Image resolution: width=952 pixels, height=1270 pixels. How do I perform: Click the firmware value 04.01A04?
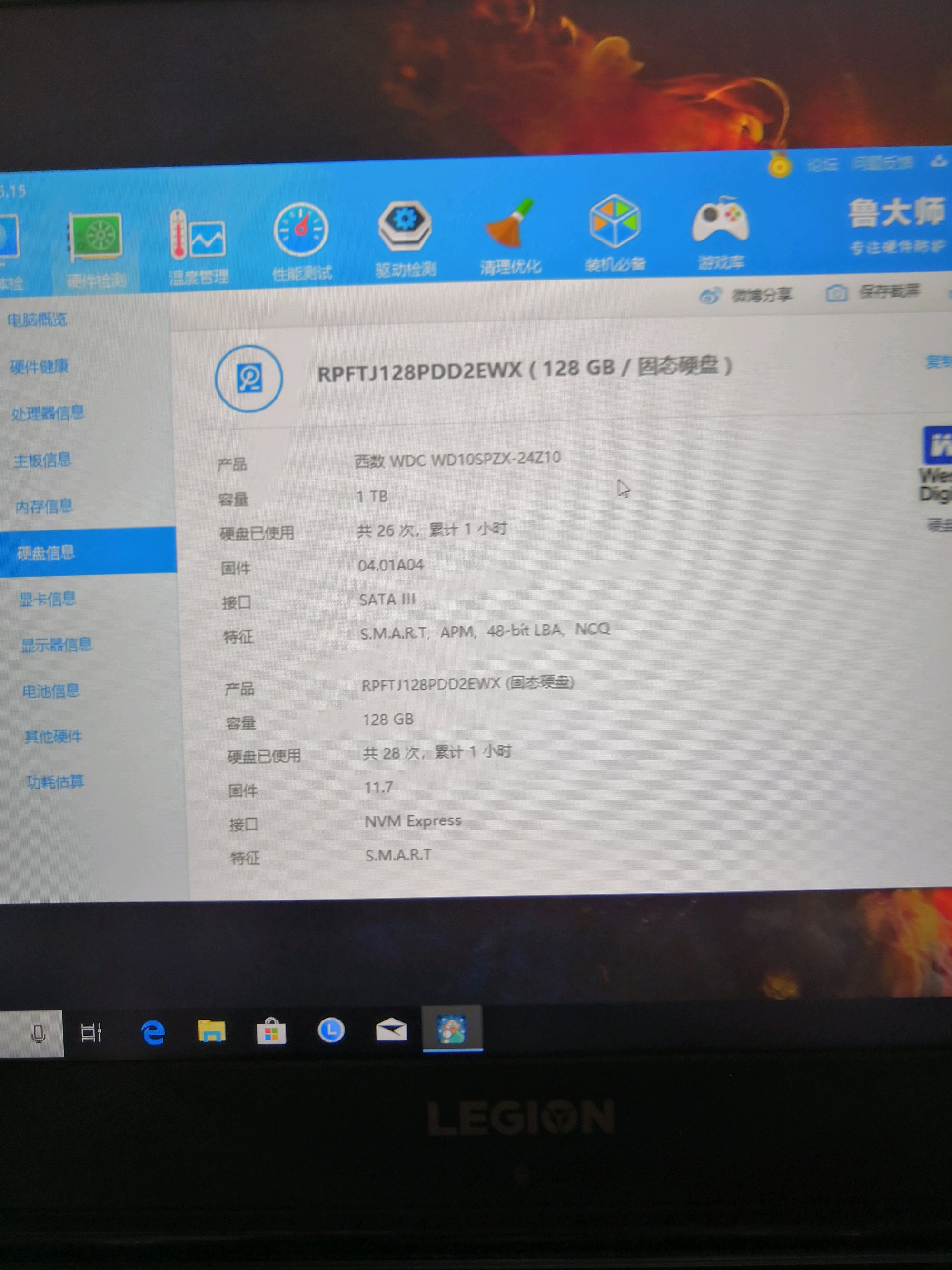(x=391, y=566)
